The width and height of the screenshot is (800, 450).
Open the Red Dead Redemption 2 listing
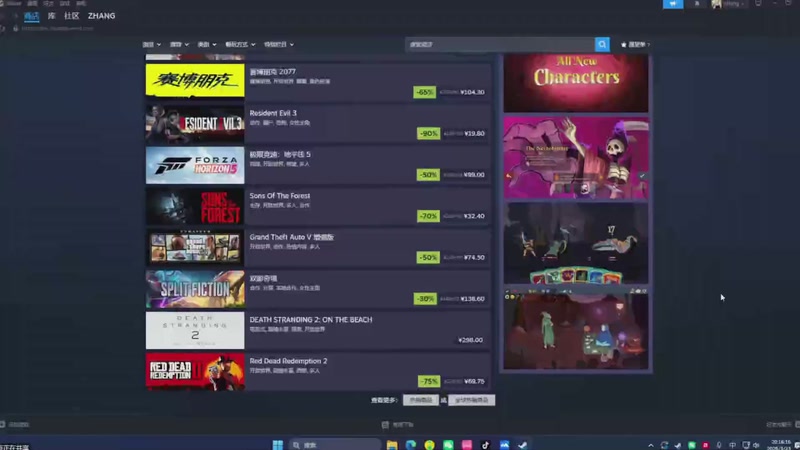coord(318,371)
